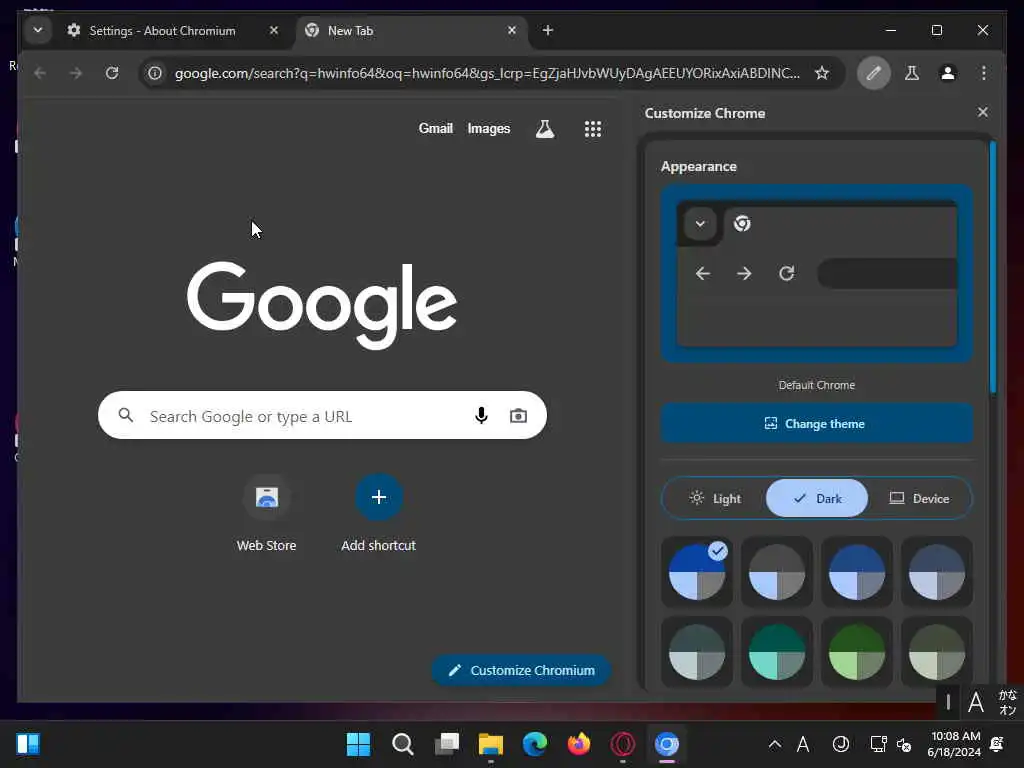1024x768 pixels.
Task: Launch Opera from the taskbar
Action: point(622,744)
